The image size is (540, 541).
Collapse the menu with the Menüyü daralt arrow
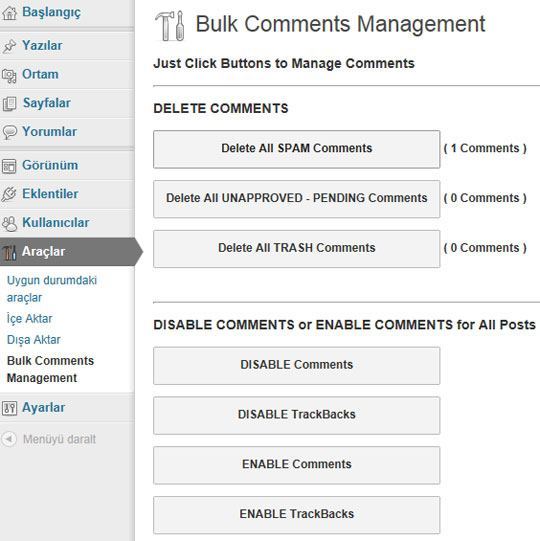[x=9, y=439]
